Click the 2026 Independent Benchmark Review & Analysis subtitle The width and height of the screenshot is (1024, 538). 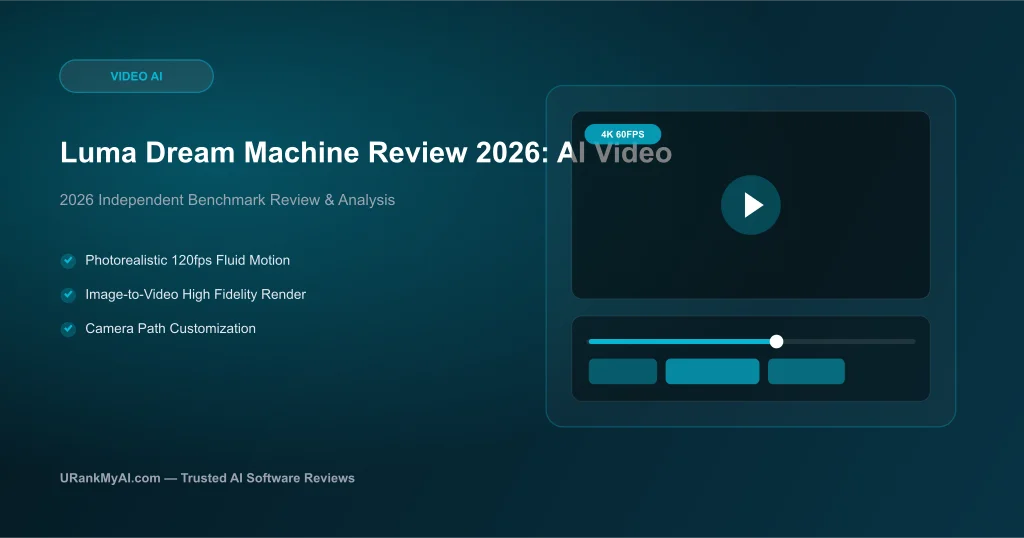point(227,200)
